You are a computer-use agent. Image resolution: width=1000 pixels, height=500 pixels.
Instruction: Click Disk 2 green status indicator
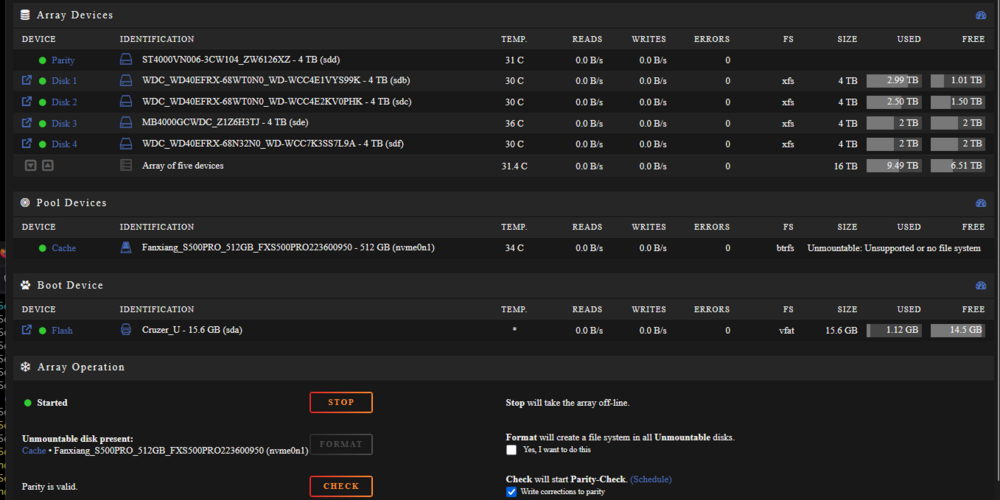tap(42, 103)
